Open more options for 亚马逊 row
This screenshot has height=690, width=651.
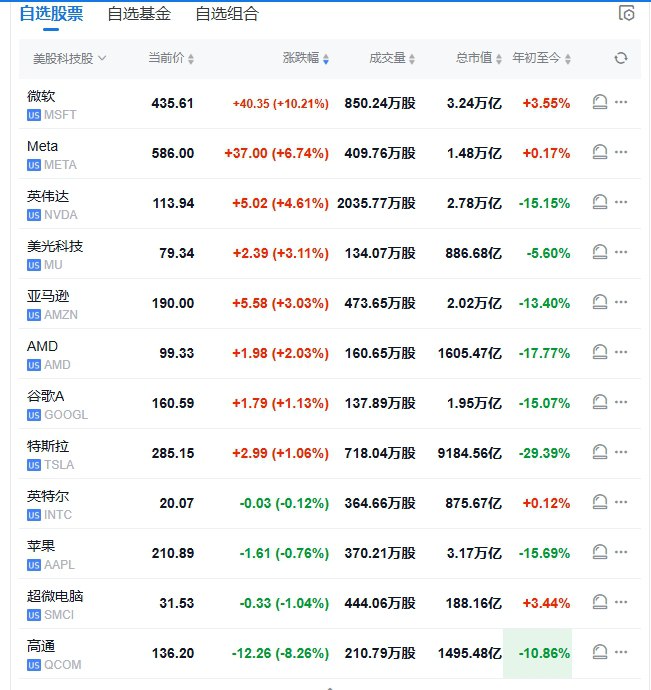click(x=621, y=302)
